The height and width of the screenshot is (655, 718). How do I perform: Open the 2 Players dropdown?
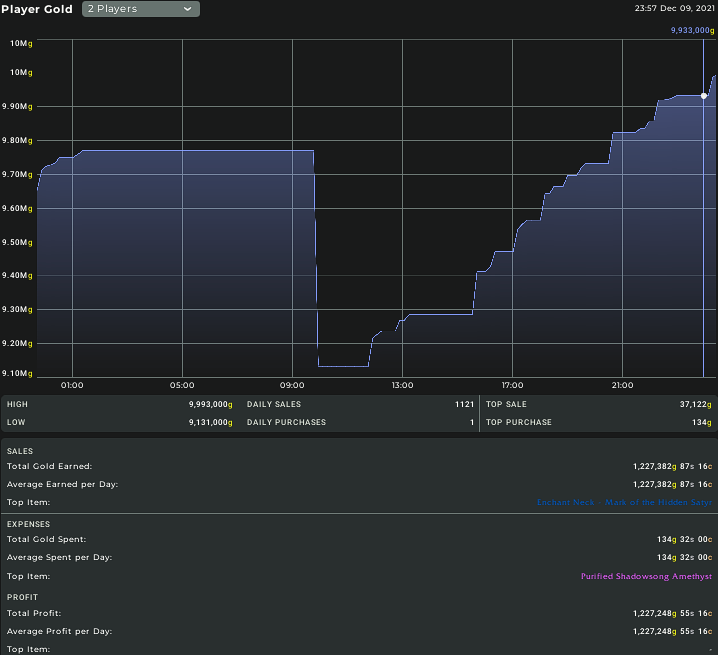(x=140, y=9)
